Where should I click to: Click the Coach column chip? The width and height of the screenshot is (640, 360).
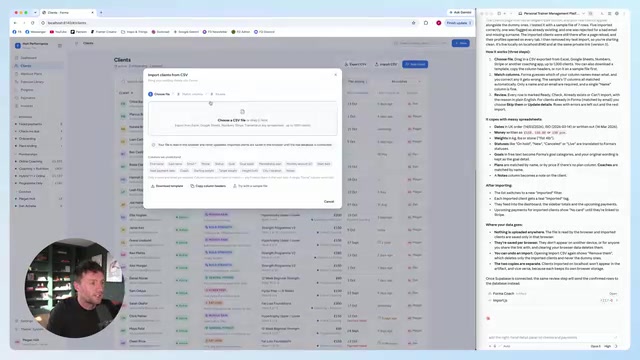coord(184,171)
